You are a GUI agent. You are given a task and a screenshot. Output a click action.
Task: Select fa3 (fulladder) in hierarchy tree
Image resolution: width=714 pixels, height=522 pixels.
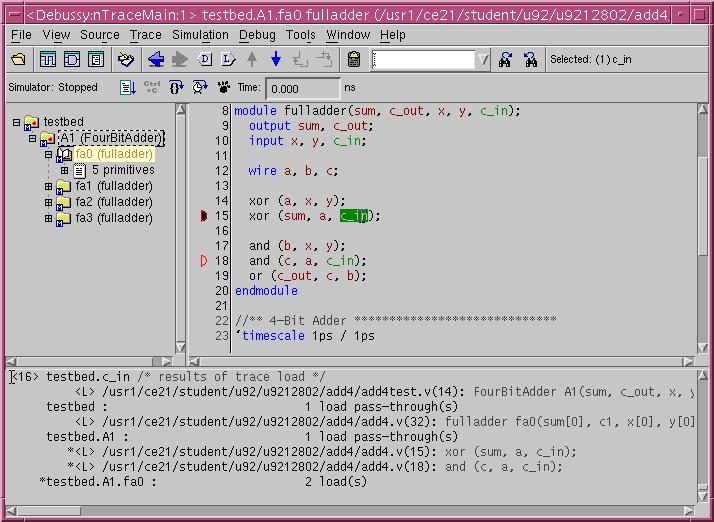[113, 218]
